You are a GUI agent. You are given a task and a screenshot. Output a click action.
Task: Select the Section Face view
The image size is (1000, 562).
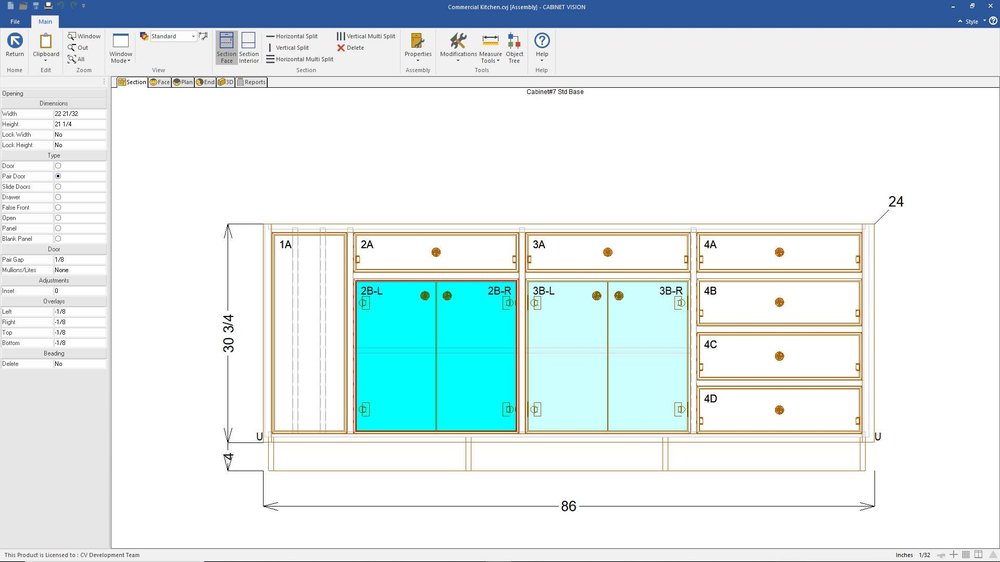226,48
